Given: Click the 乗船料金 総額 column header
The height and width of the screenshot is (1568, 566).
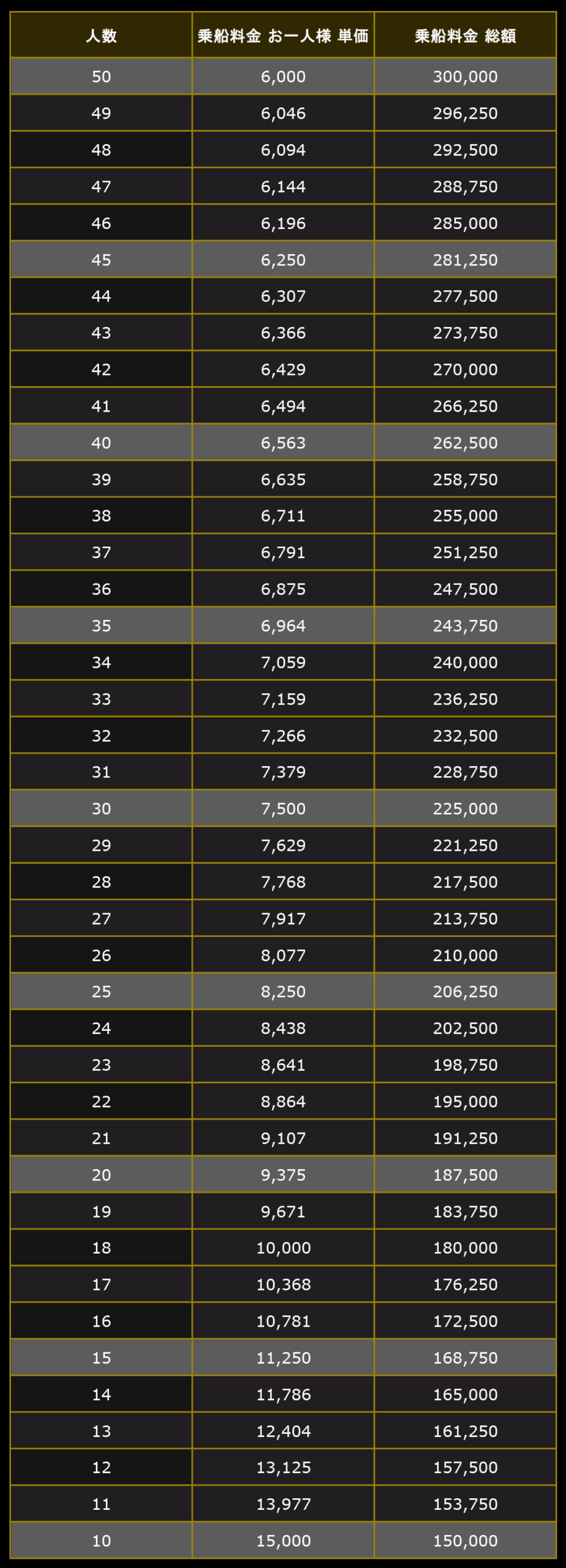Looking at the screenshot, I should click(465, 36).
